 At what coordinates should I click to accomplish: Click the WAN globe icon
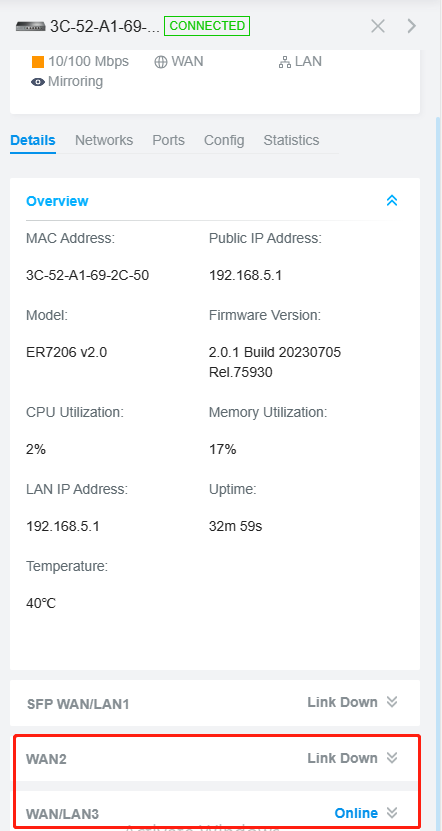[x=161, y=62]
